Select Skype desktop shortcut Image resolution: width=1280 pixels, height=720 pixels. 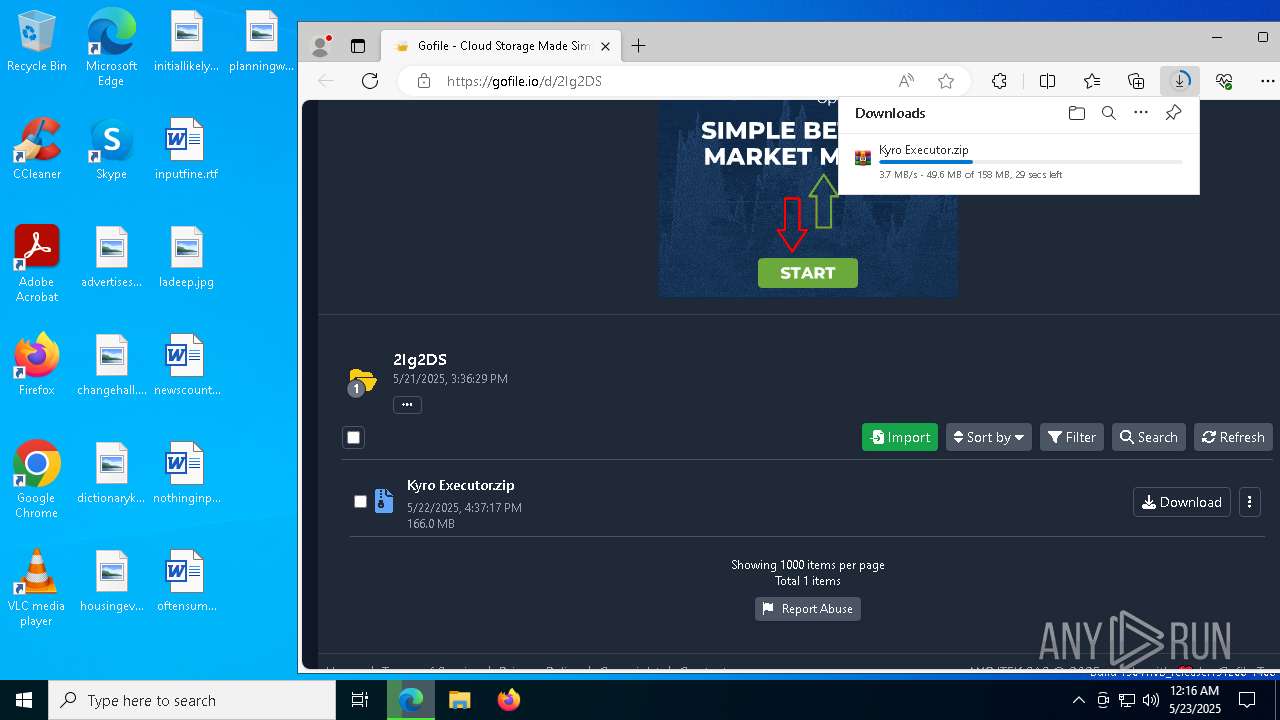111,149
